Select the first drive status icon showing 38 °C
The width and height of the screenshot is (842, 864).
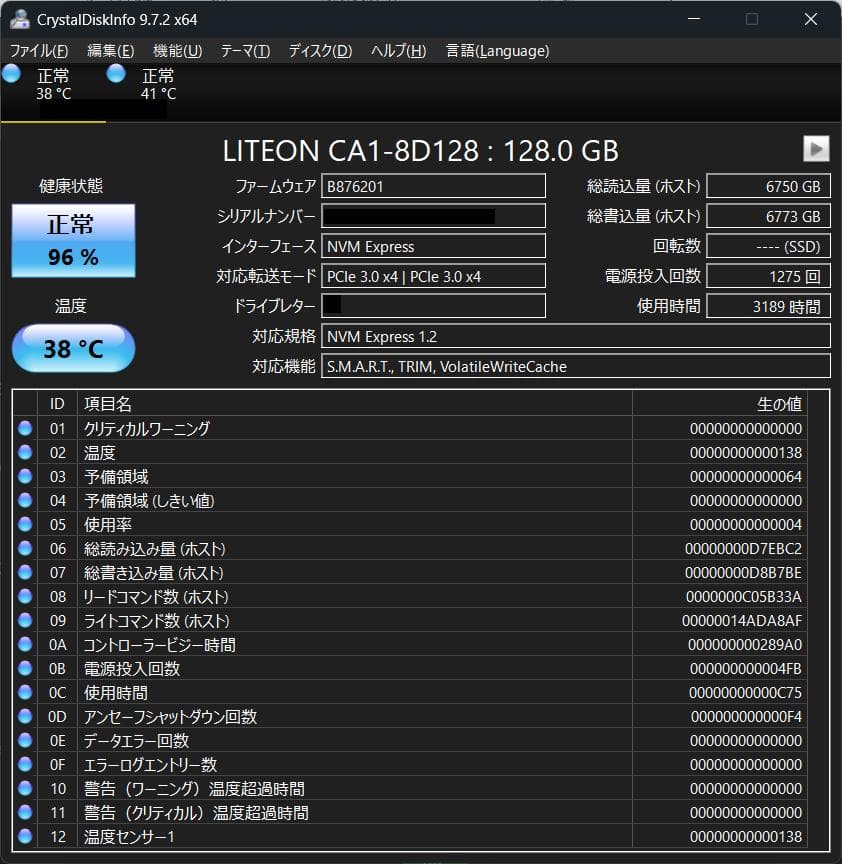coord(11,73)
